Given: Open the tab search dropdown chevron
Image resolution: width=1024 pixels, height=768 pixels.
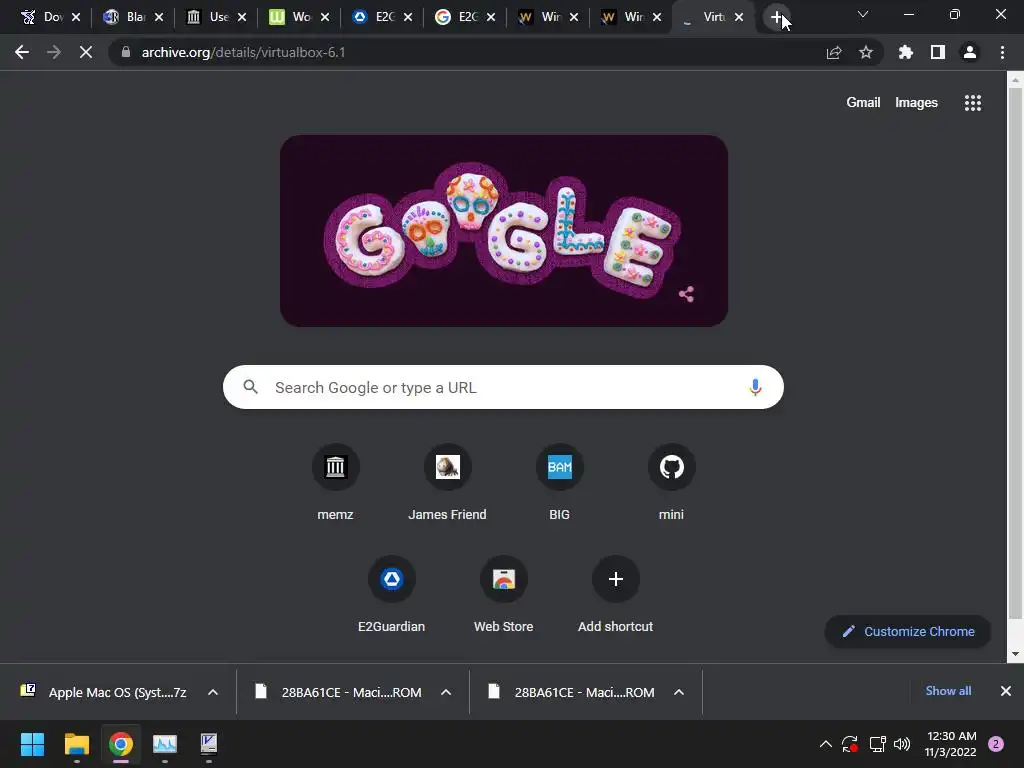Looking at the screenshot, I should pos(863,14).
